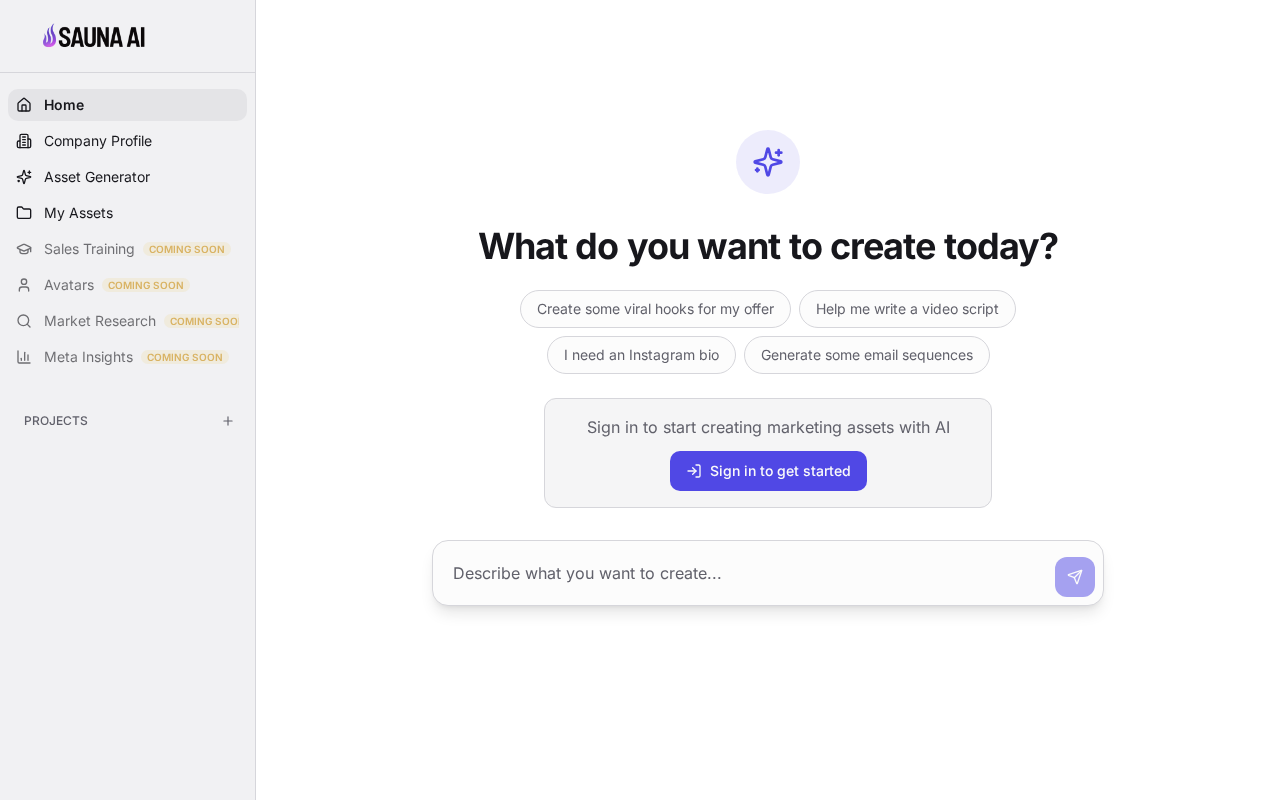Viewport: 1280px width, 800px height.
Task: Click the large sparkle icon above heading
Action: (x=768, y=162)
